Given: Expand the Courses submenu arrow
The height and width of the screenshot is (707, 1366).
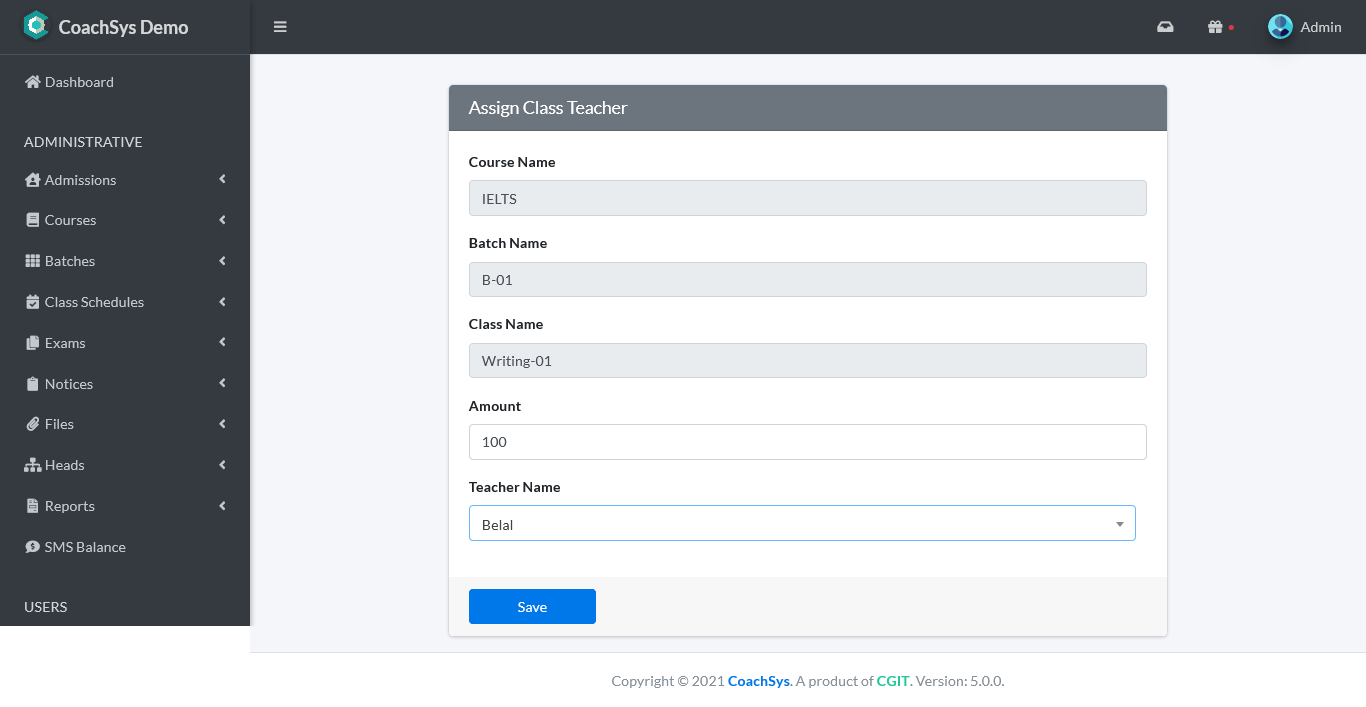Looking at the screenshot, I should 222,220.
